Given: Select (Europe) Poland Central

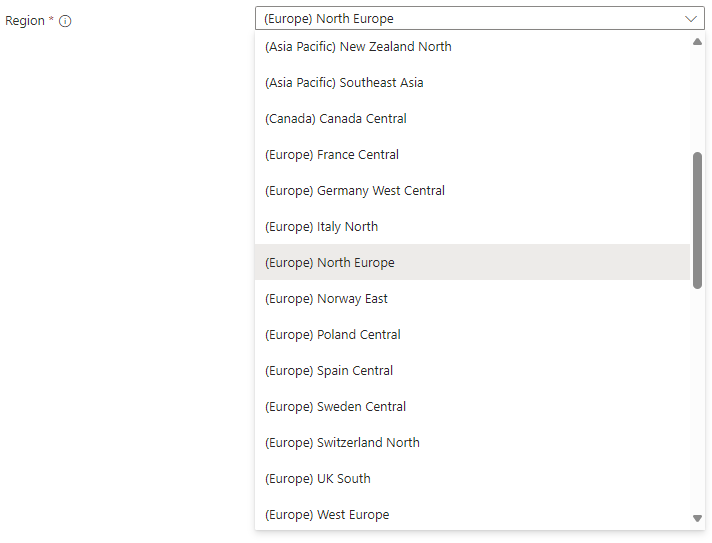Looking at the screenshot, I should coord(472,334).
